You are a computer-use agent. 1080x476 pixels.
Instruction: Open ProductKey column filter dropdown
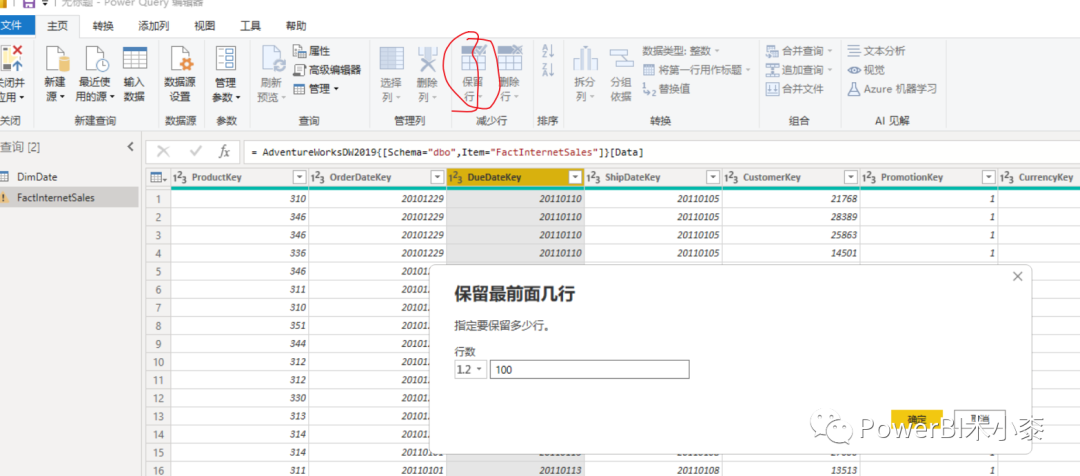click(300, 177)
